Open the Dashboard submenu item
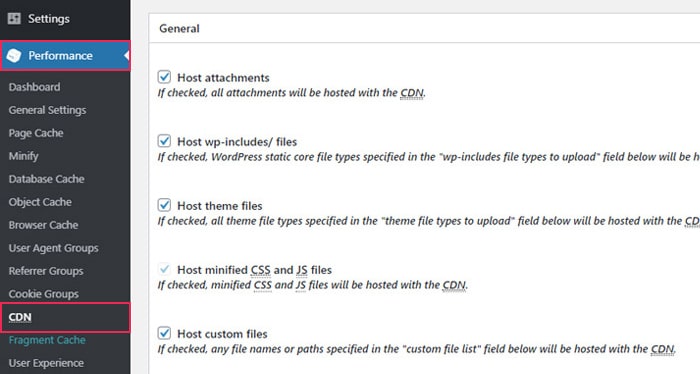 (x=34, y=87)
